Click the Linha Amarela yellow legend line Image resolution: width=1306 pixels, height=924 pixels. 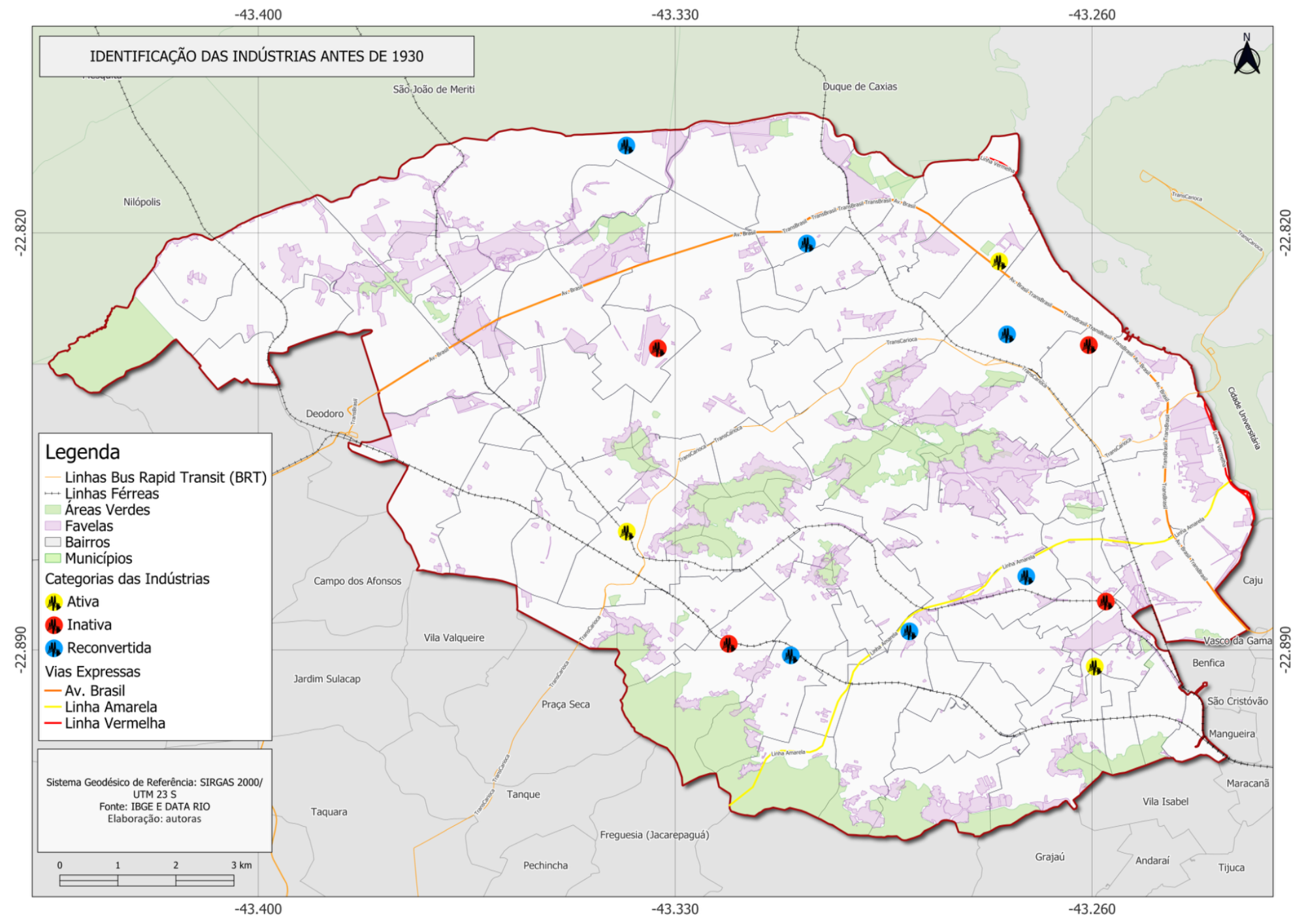(x=53, y=707)
